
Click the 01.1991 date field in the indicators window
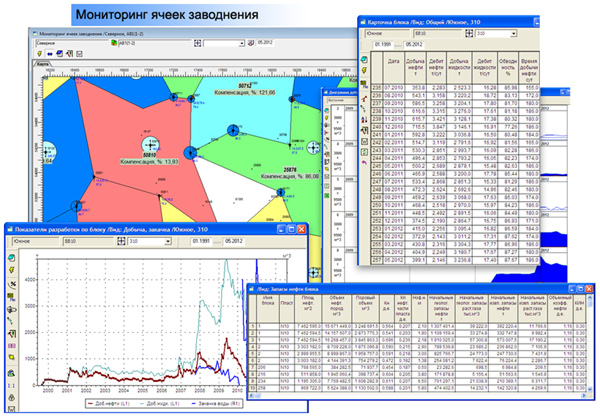coord(201,241)
